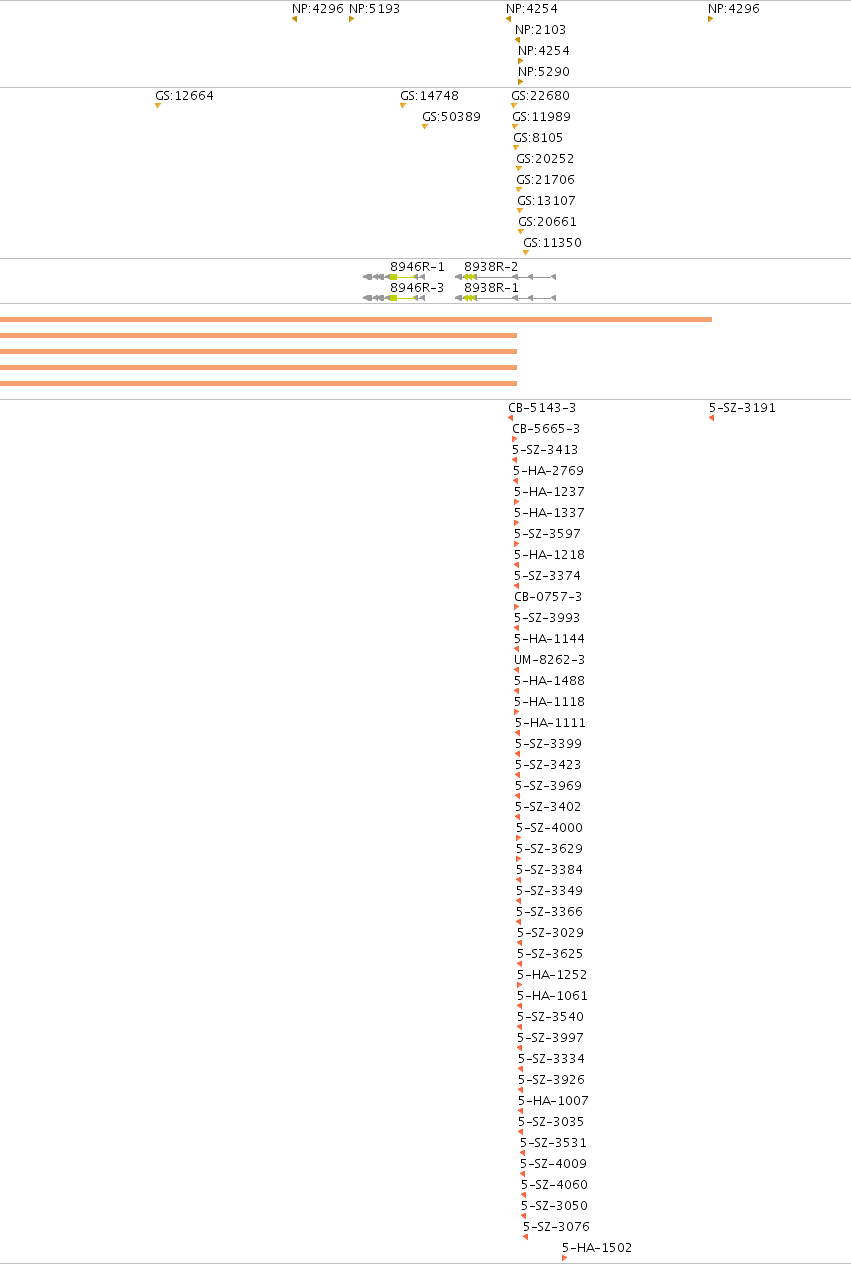
Task: Open the 5-HA-1007 insertion
Action: (553, 1102)
